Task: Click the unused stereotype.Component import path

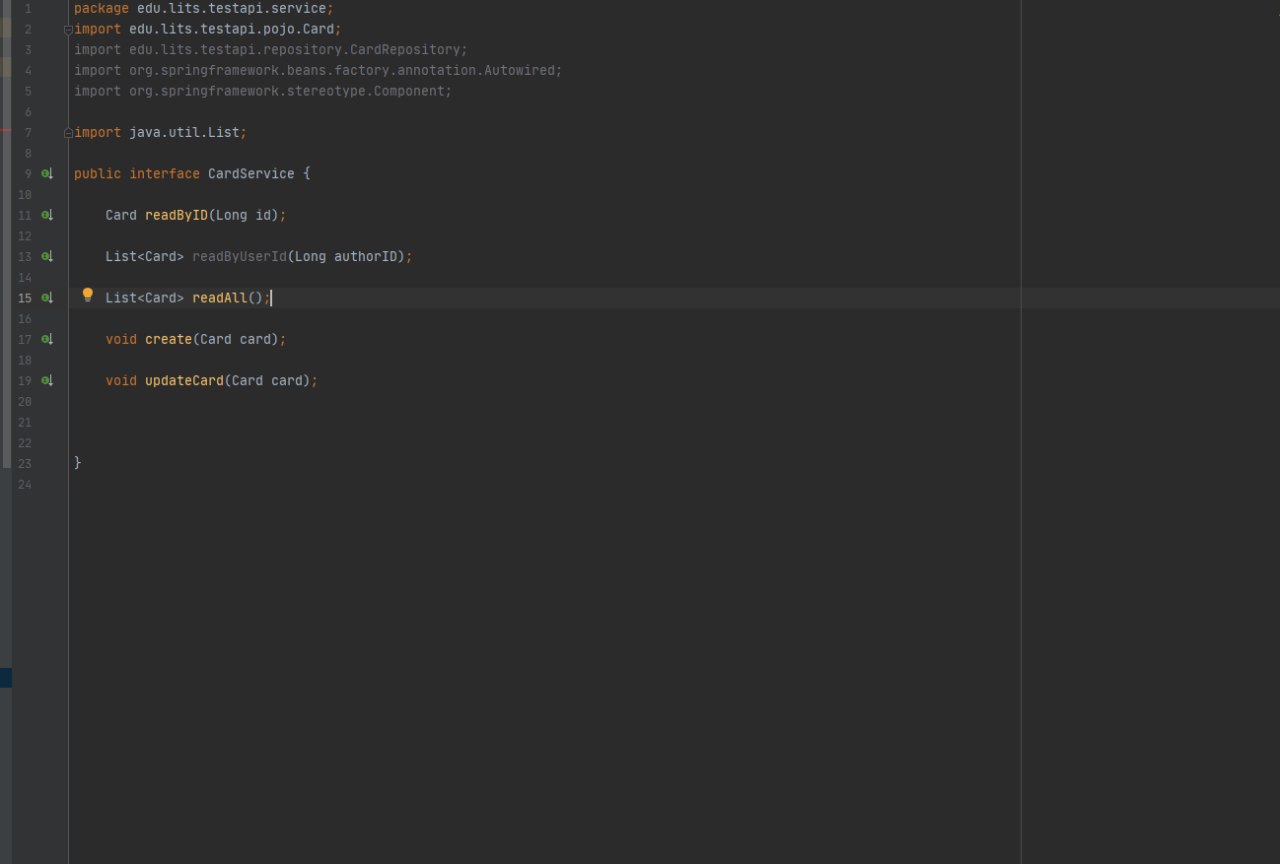Action: tap(286, 91)
